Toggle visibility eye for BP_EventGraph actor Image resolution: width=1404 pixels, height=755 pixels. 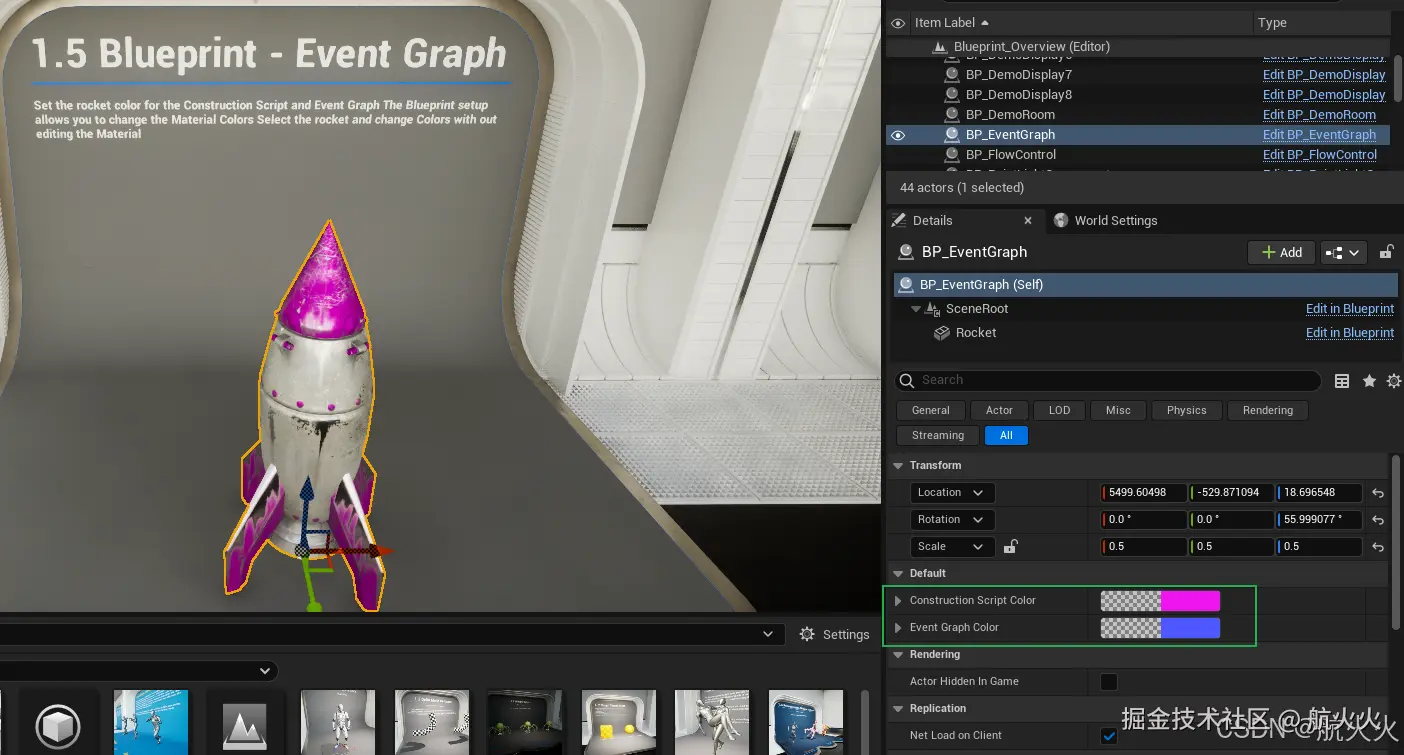click(898, 135)
